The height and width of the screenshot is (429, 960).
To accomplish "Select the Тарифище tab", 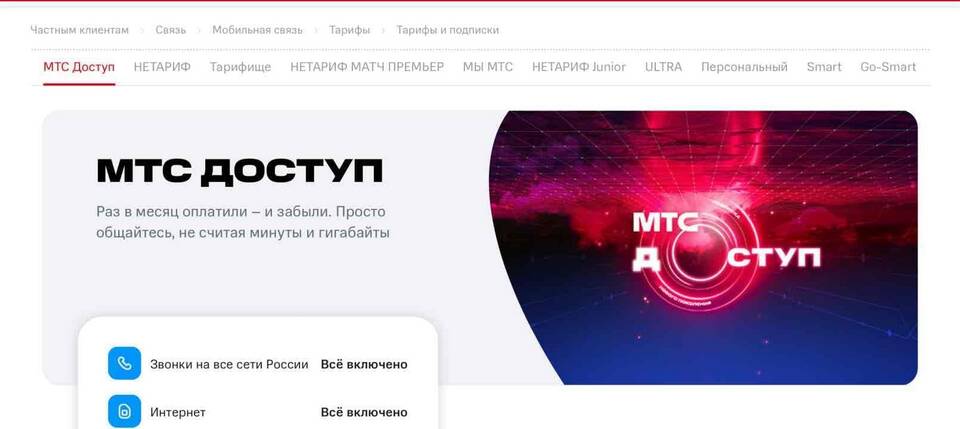I will click(241, 67).
